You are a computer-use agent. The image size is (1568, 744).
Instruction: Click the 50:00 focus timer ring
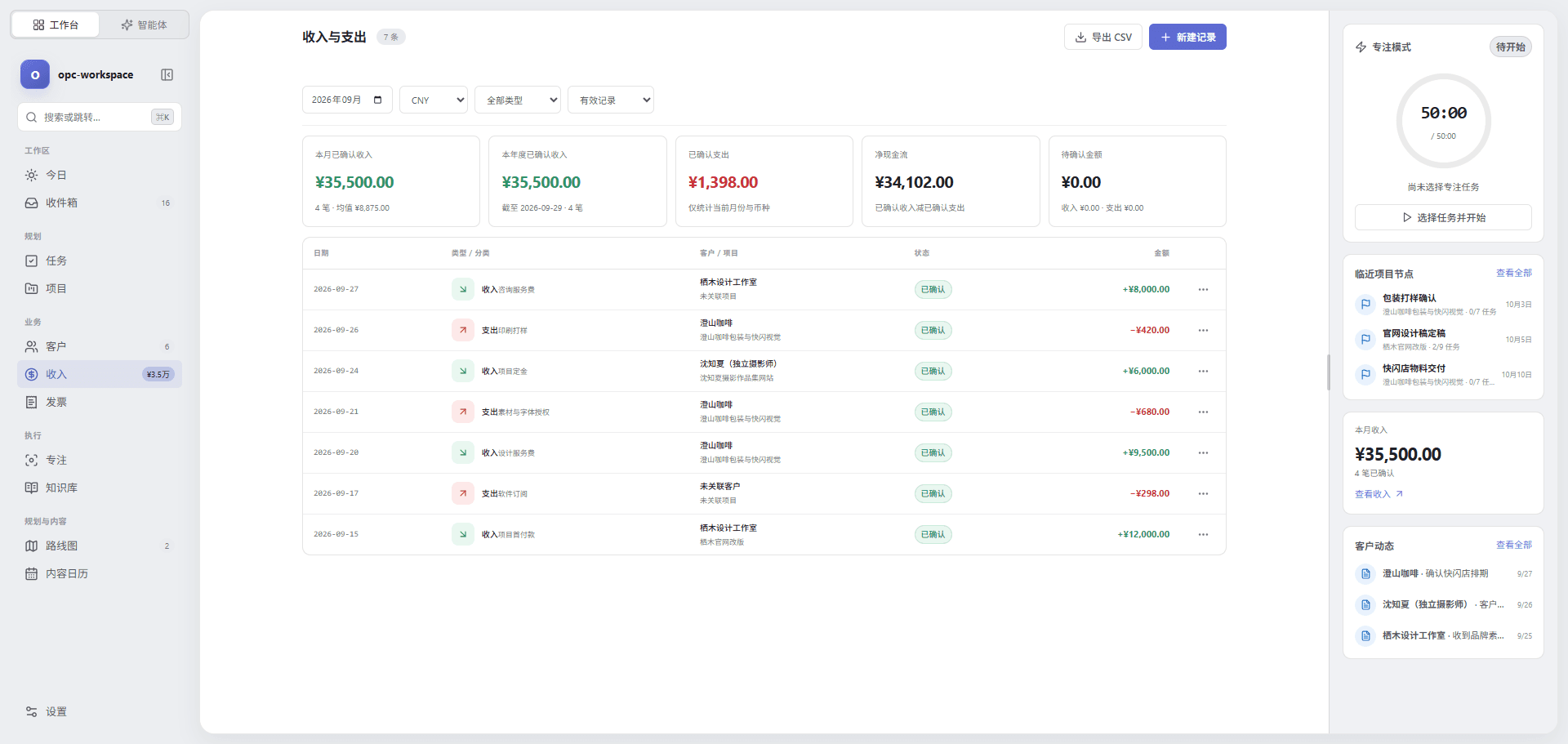(1444, 121)
